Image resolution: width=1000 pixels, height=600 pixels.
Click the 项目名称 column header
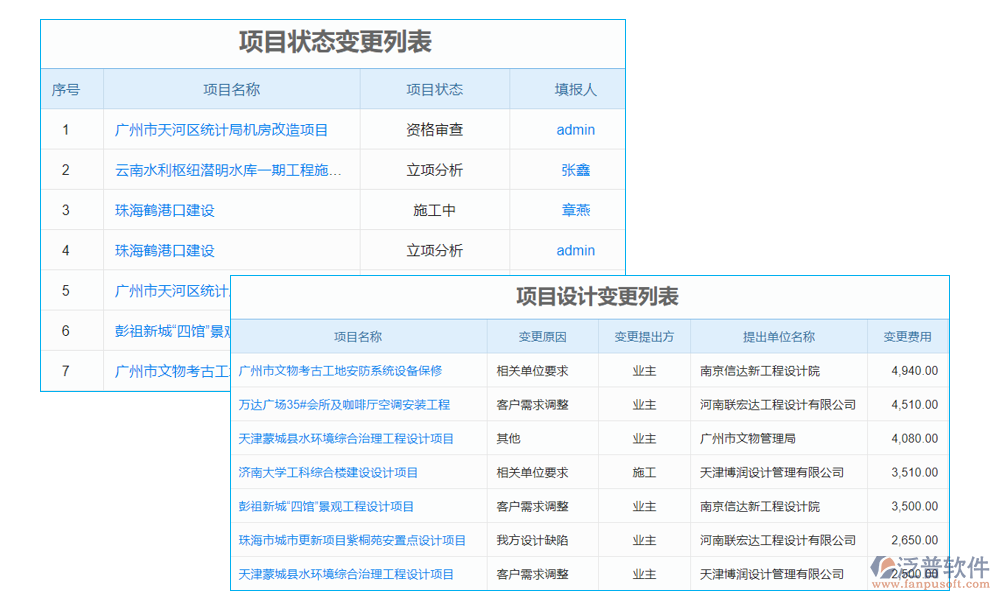coord(231,89)
